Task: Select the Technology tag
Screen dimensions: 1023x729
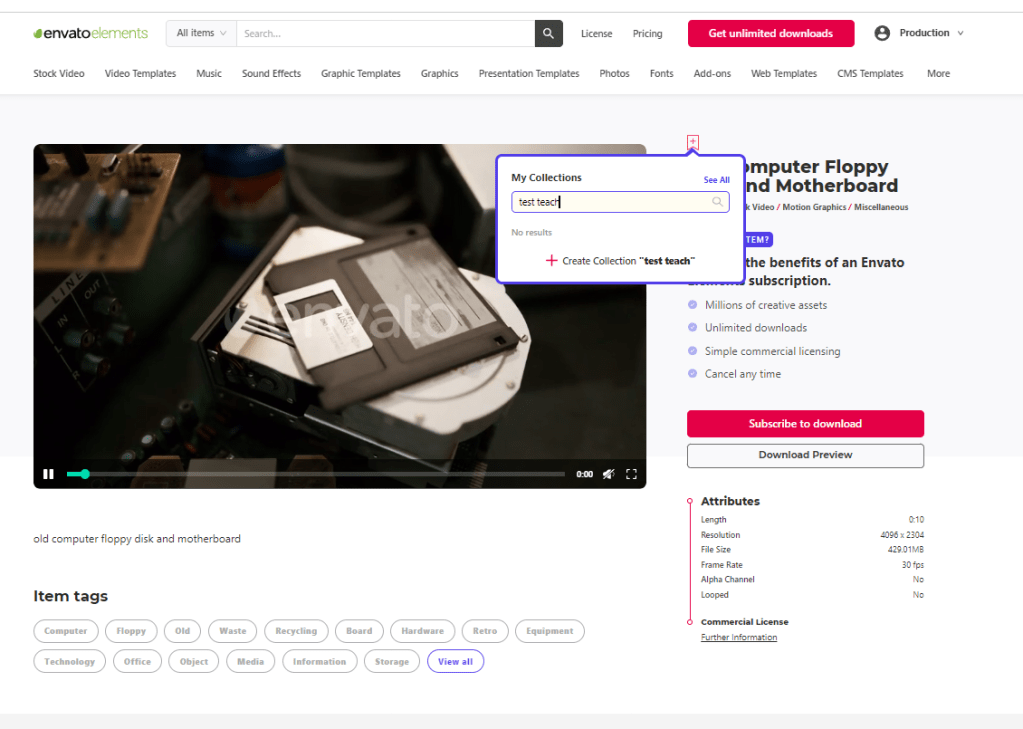Action: (70, 661)
